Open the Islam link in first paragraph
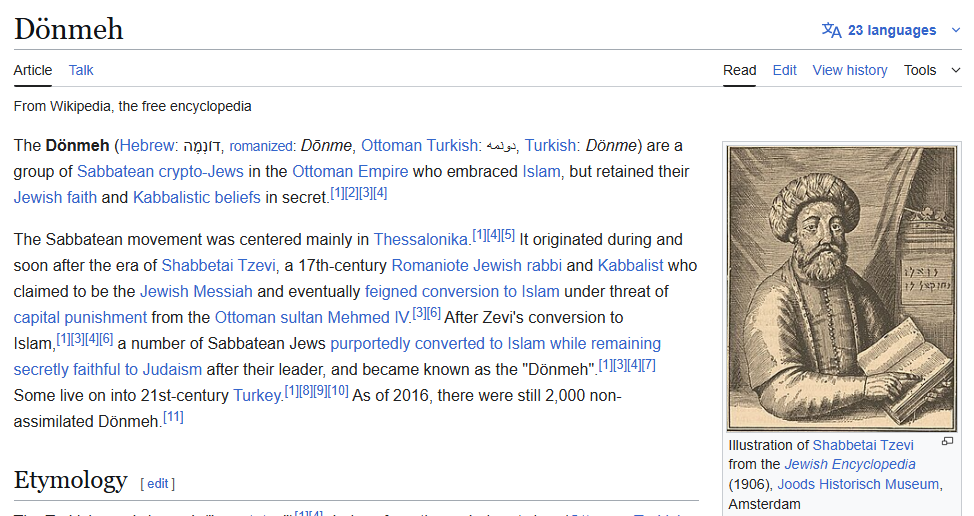The width and height of the screenshot is (974, 516). point(541,171)
